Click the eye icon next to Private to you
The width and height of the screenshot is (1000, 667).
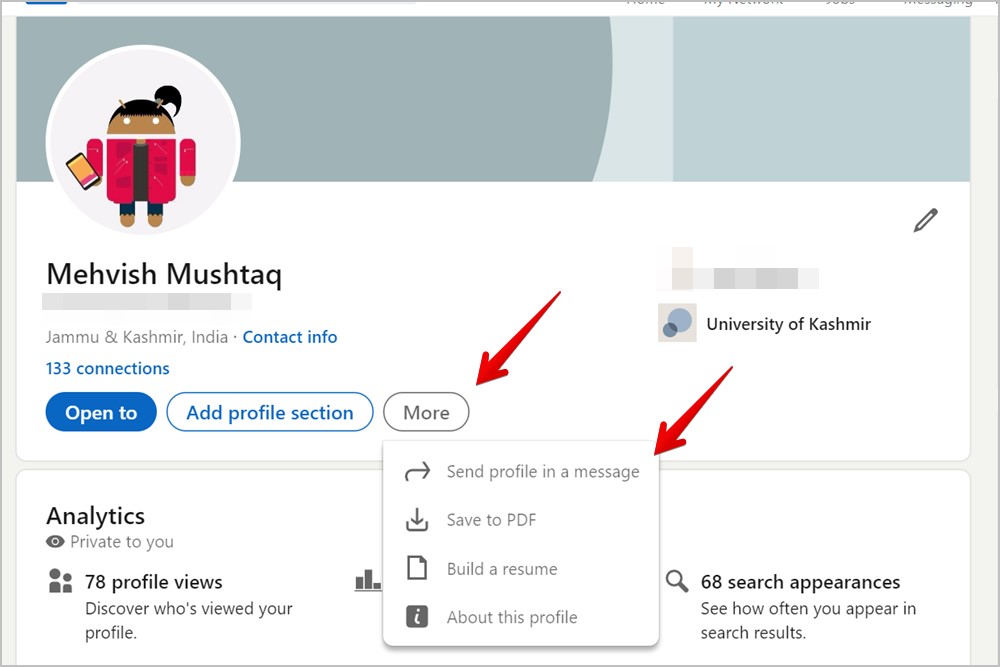tap(55, 542)
